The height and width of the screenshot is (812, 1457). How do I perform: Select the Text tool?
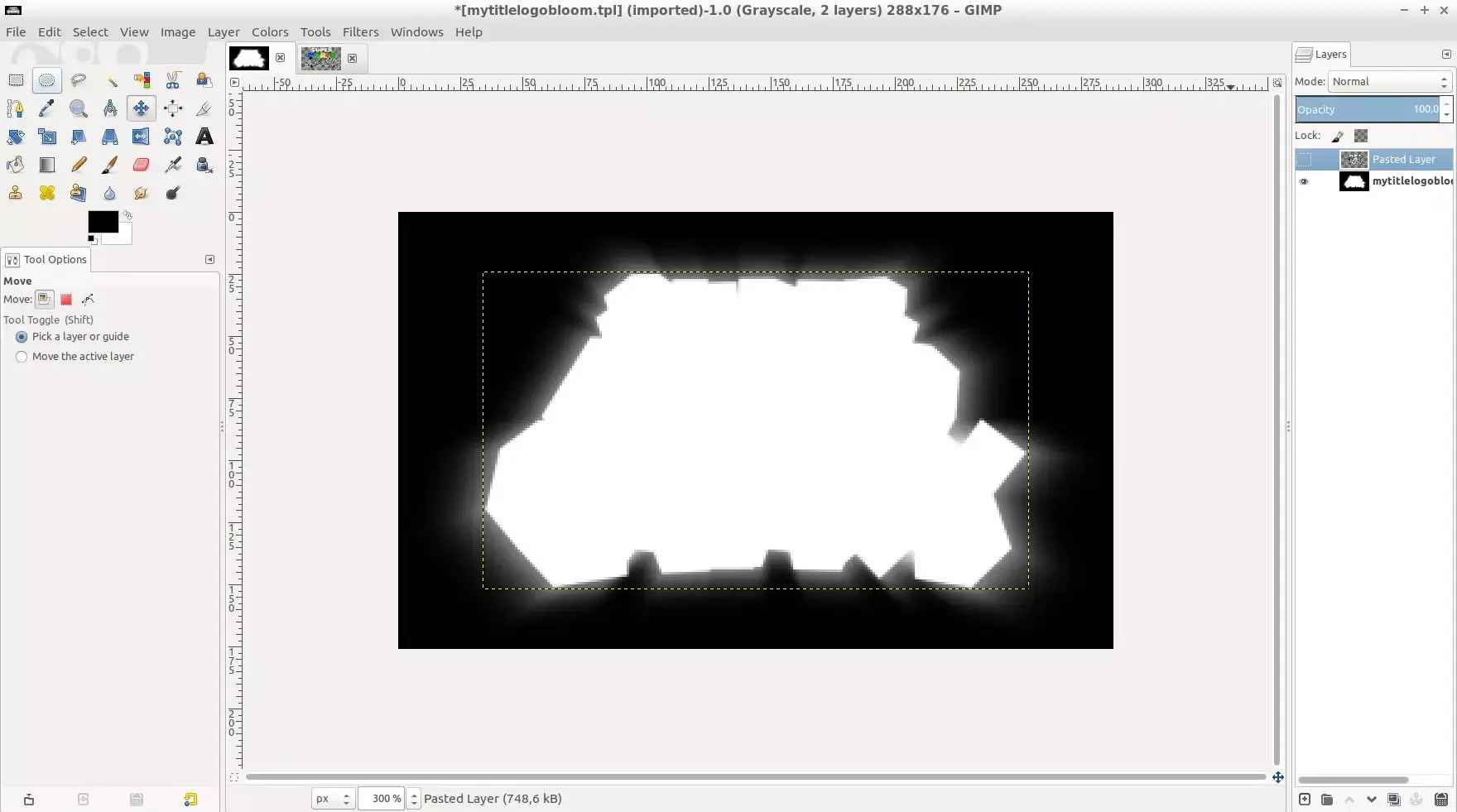point(204,137)
